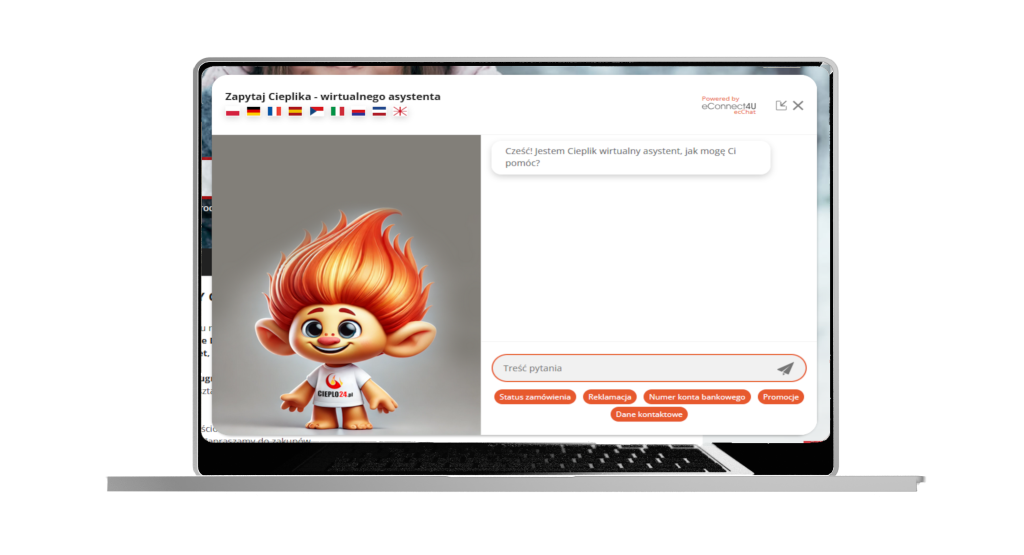
Task: Click the 'Treść pytania' question field
Action: pyautogui.click(x=632, y=368)
